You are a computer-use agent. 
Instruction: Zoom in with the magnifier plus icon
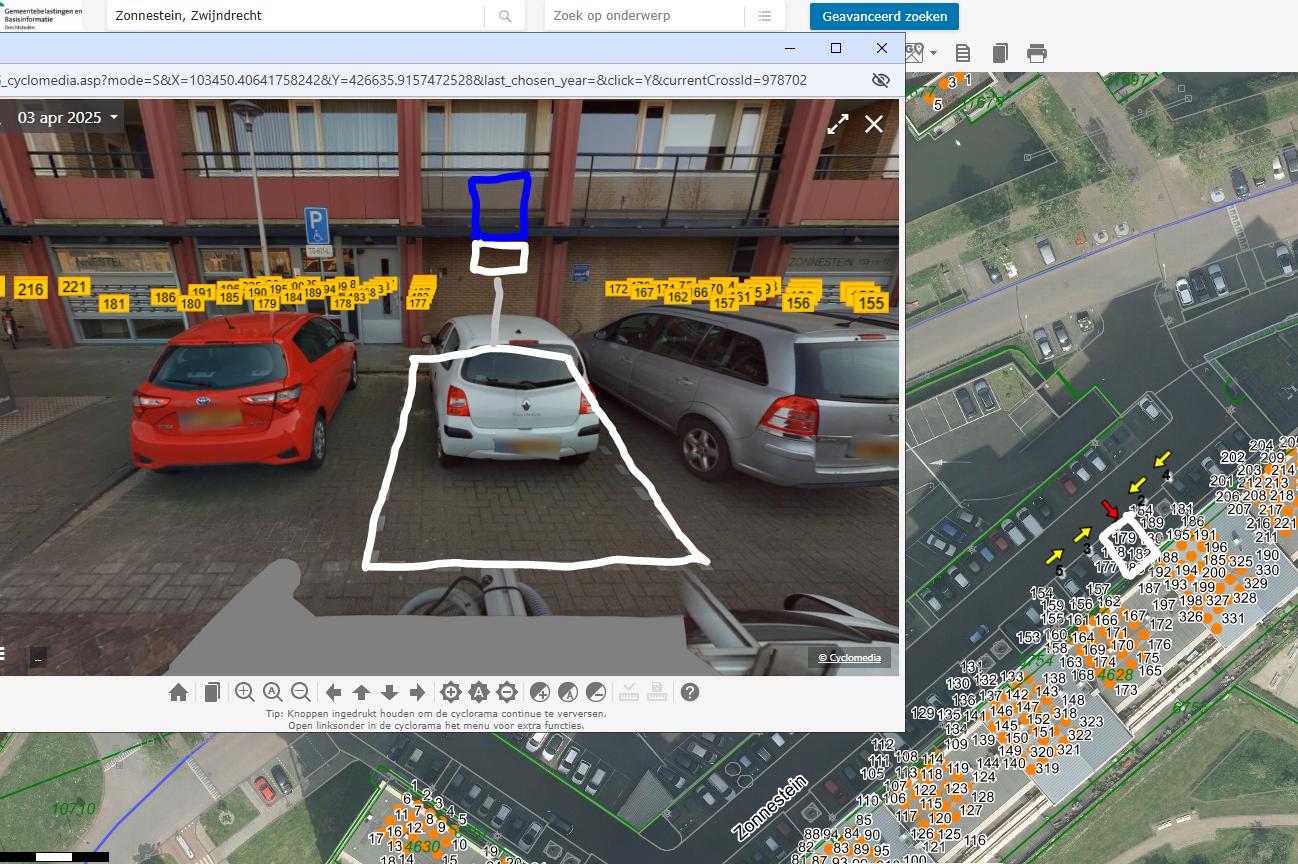pyautogui.click(x=244, y=692)
